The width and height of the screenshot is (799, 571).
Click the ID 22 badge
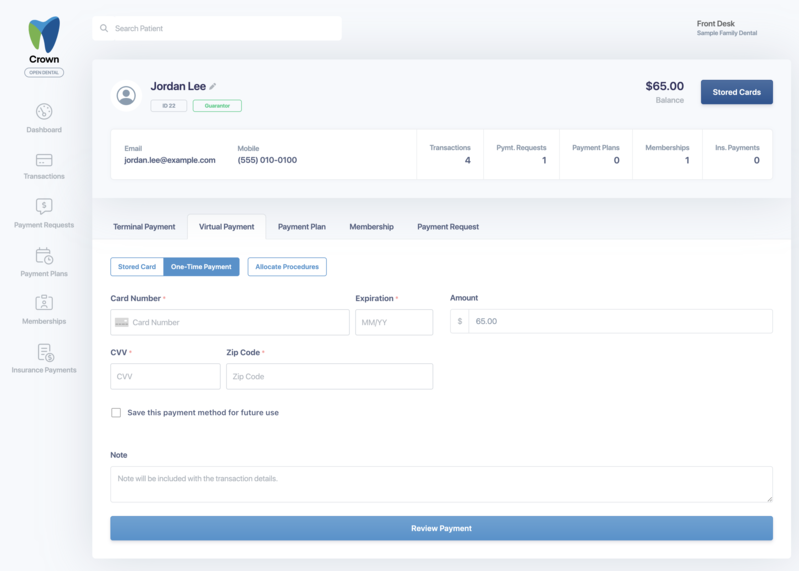point(169,106)
